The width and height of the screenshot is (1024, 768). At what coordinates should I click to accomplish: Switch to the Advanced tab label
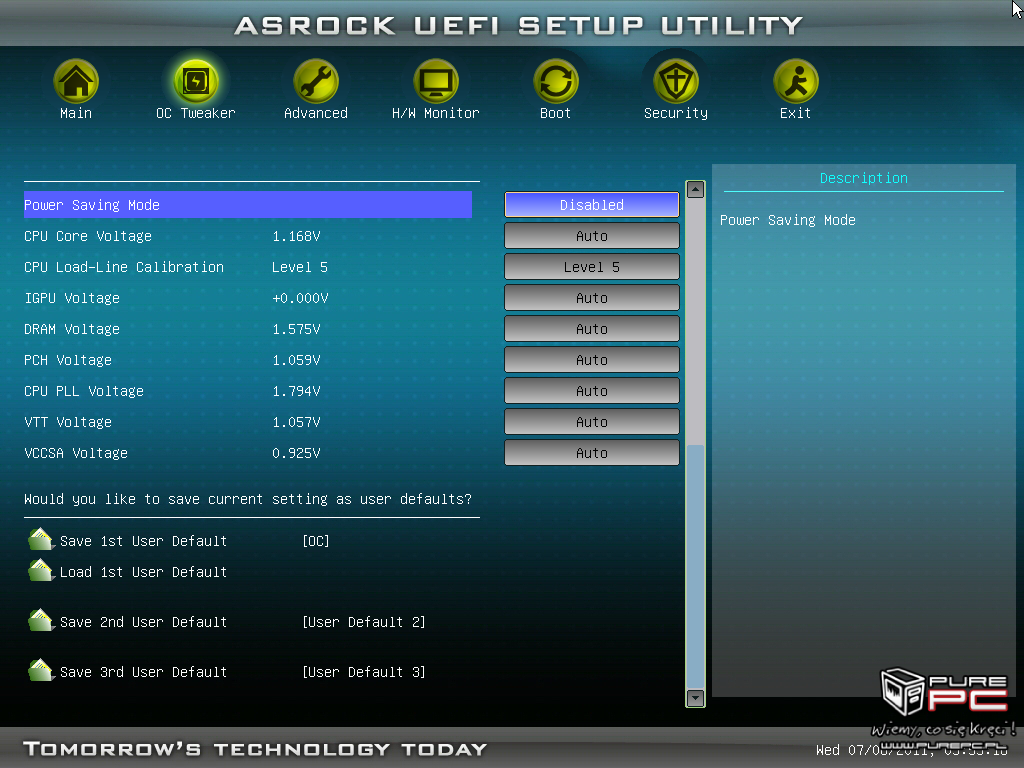(316, 114)
